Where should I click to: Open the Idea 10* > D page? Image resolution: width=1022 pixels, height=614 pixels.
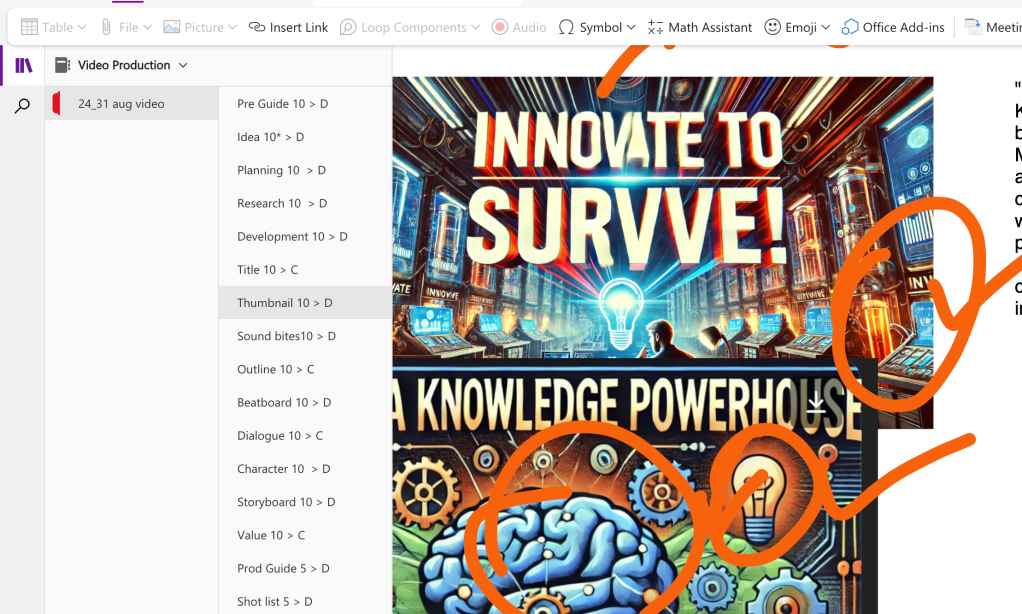[305, 137]
